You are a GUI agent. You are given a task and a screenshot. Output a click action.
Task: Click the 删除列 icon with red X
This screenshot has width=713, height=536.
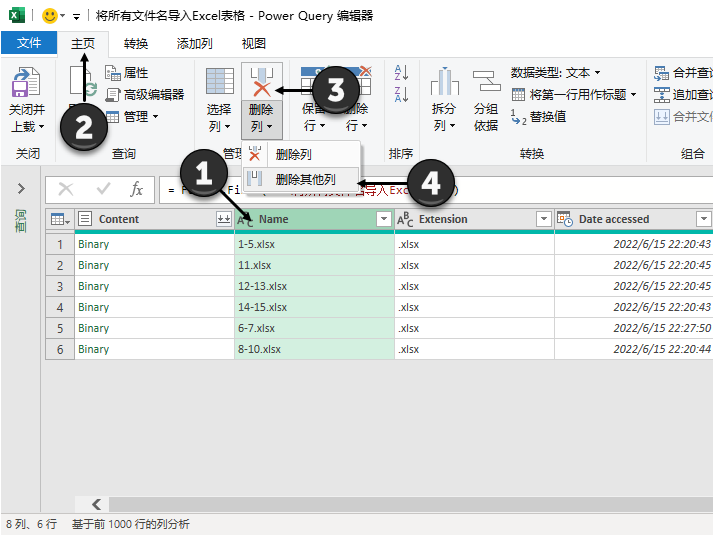(x=261, y=82)
